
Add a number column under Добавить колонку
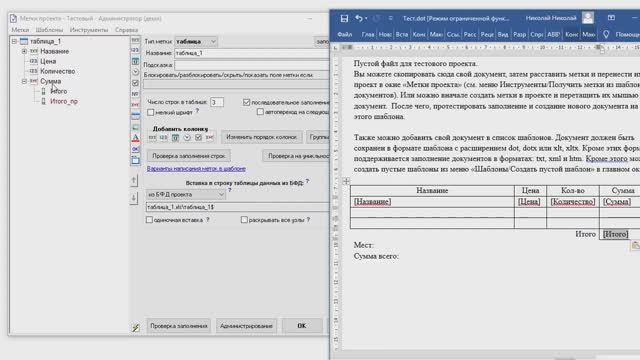coord(163,138)
